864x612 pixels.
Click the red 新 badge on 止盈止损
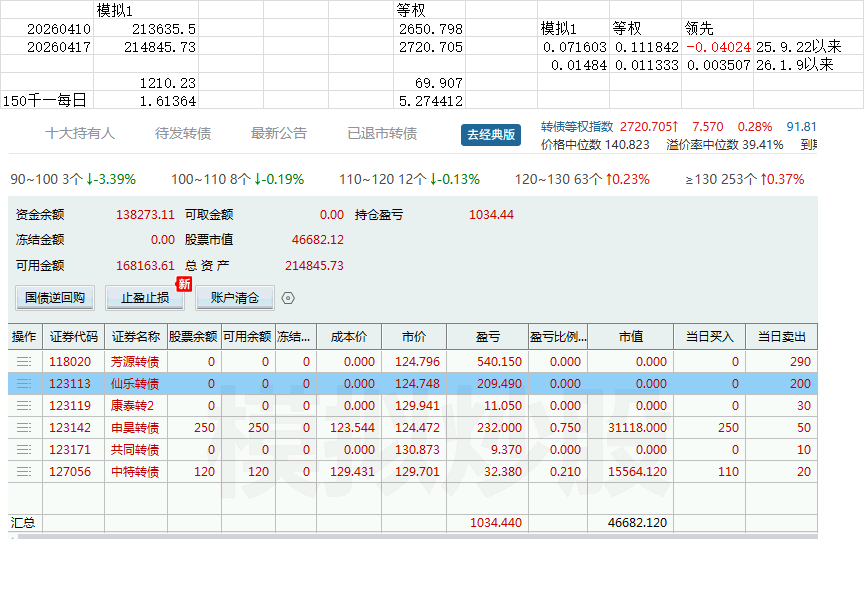tap(183, 284)
